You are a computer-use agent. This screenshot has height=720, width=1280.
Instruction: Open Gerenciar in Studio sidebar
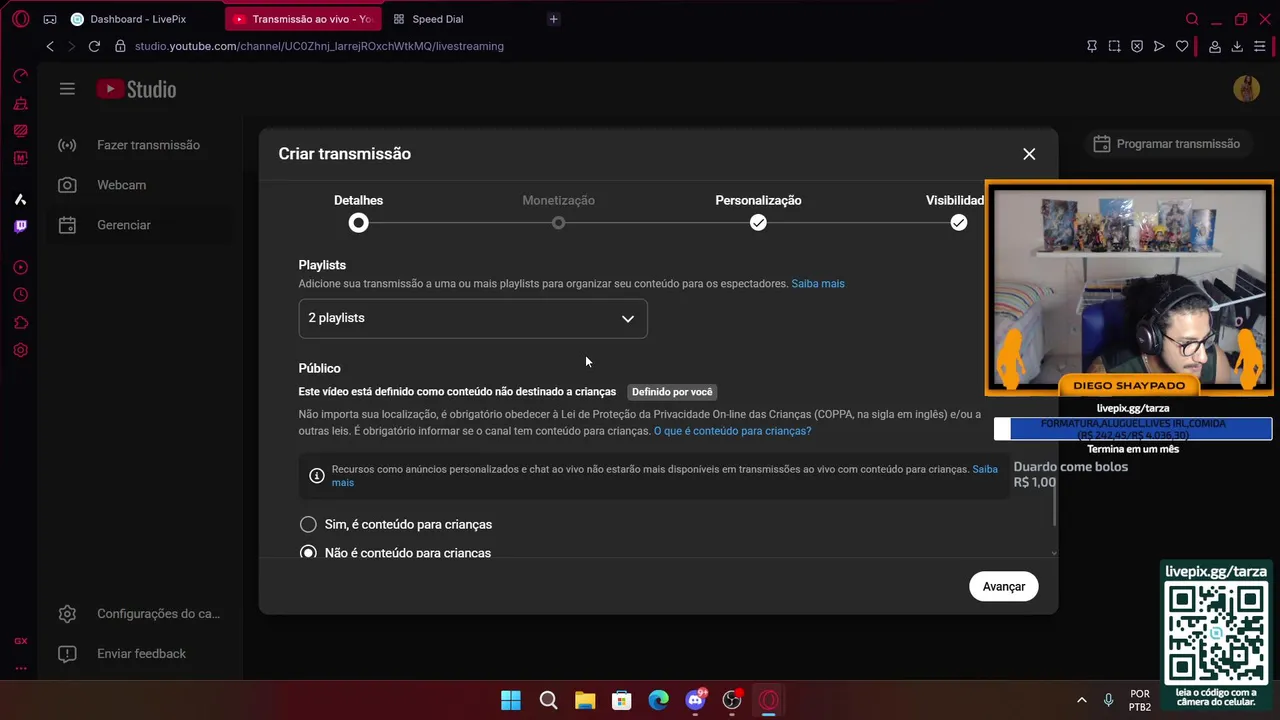tap(140, 225)
